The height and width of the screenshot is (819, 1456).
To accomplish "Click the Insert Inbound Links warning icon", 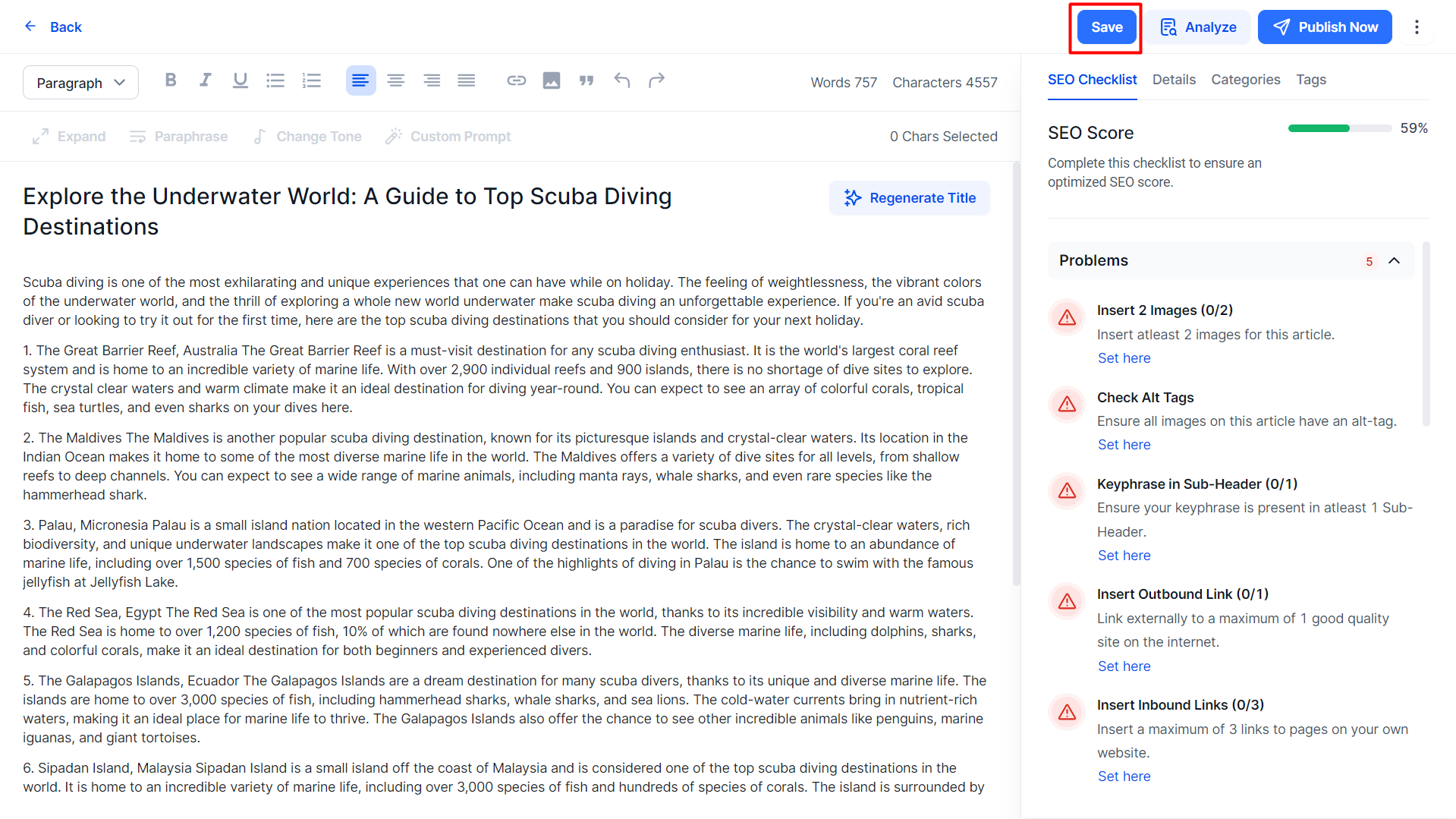I will tap(1067, 712).
